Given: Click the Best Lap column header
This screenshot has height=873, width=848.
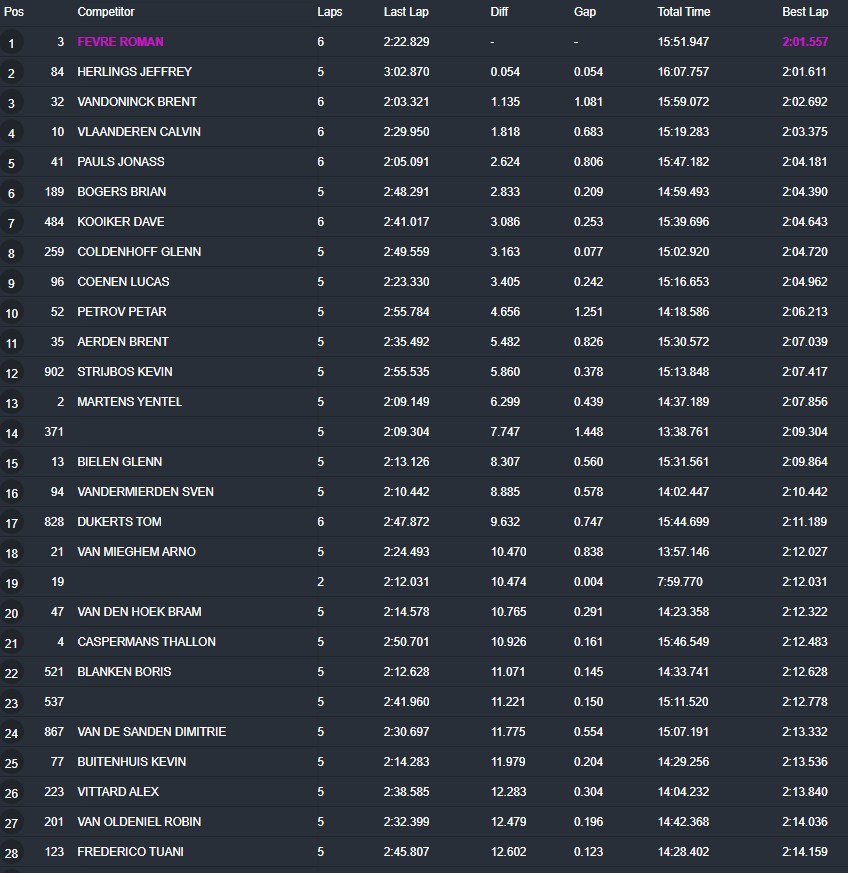Looking at the screenshot, I should 805,12.
